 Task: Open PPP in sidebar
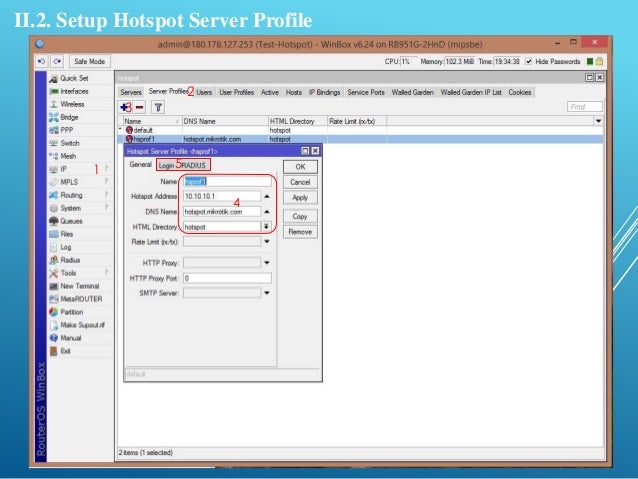click(x=66, y=130)
